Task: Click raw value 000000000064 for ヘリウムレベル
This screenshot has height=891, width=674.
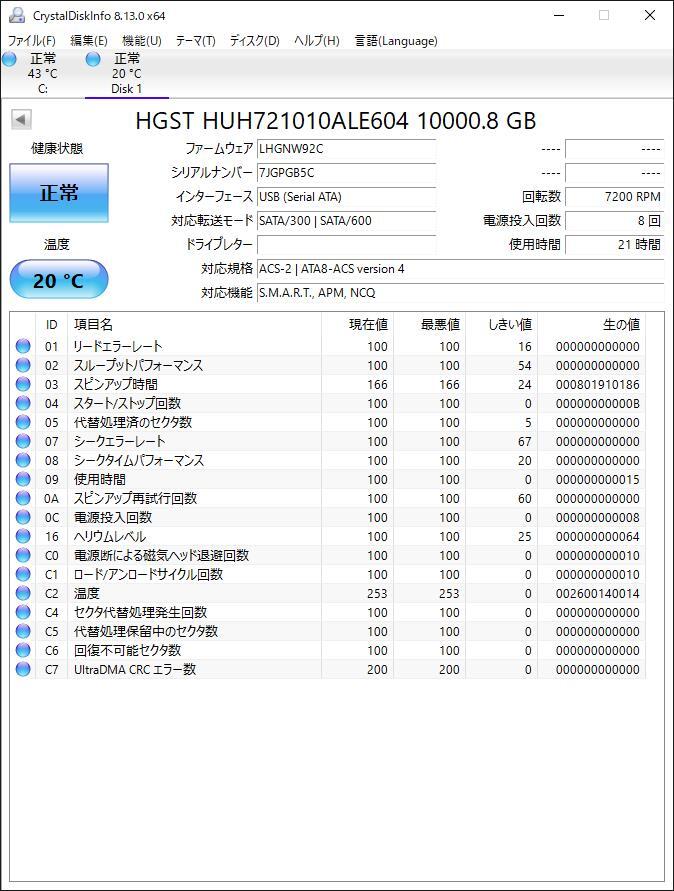Action: click(x=597, y=536)
